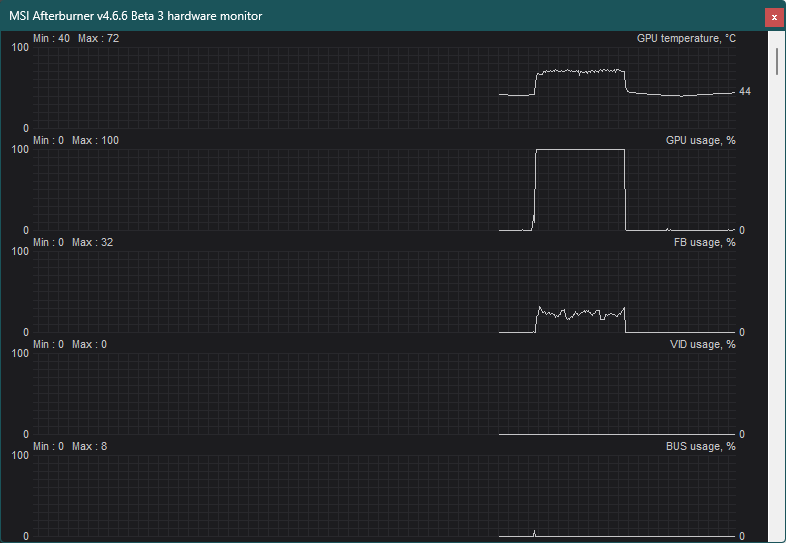Screen dimensions: 786x543
Task: Click the BUS usage graph title
Action: tap(700, 446)
